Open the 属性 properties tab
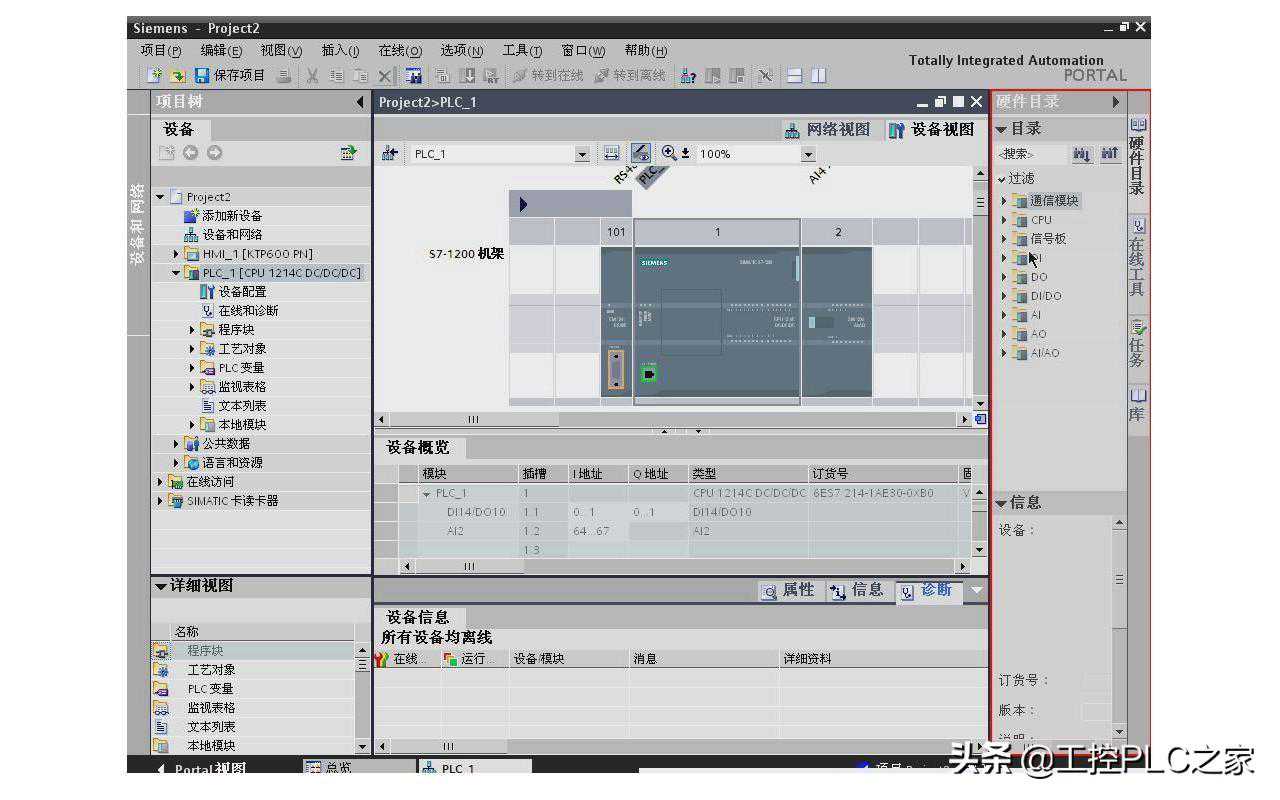 click(x=788, y=591)
